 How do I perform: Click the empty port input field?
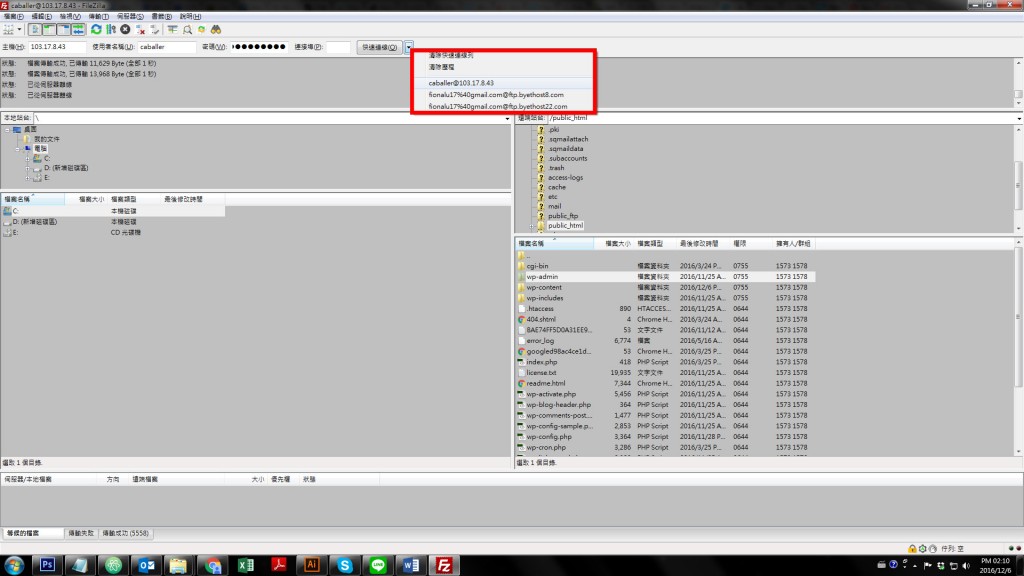pyautogui.click(x=338, y=47)
